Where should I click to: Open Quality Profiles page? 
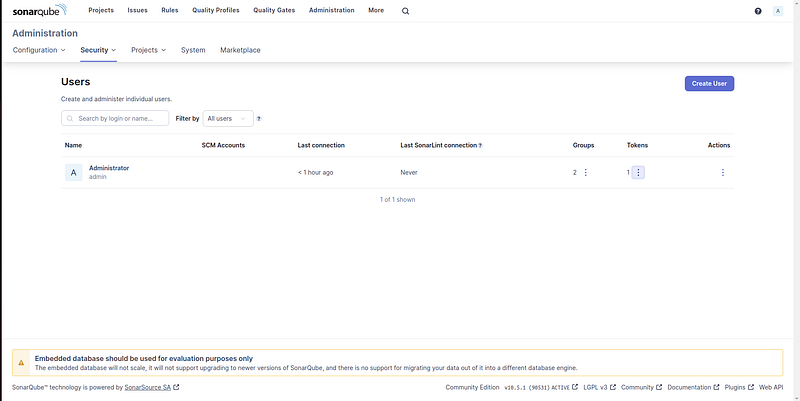pos(215,10)
